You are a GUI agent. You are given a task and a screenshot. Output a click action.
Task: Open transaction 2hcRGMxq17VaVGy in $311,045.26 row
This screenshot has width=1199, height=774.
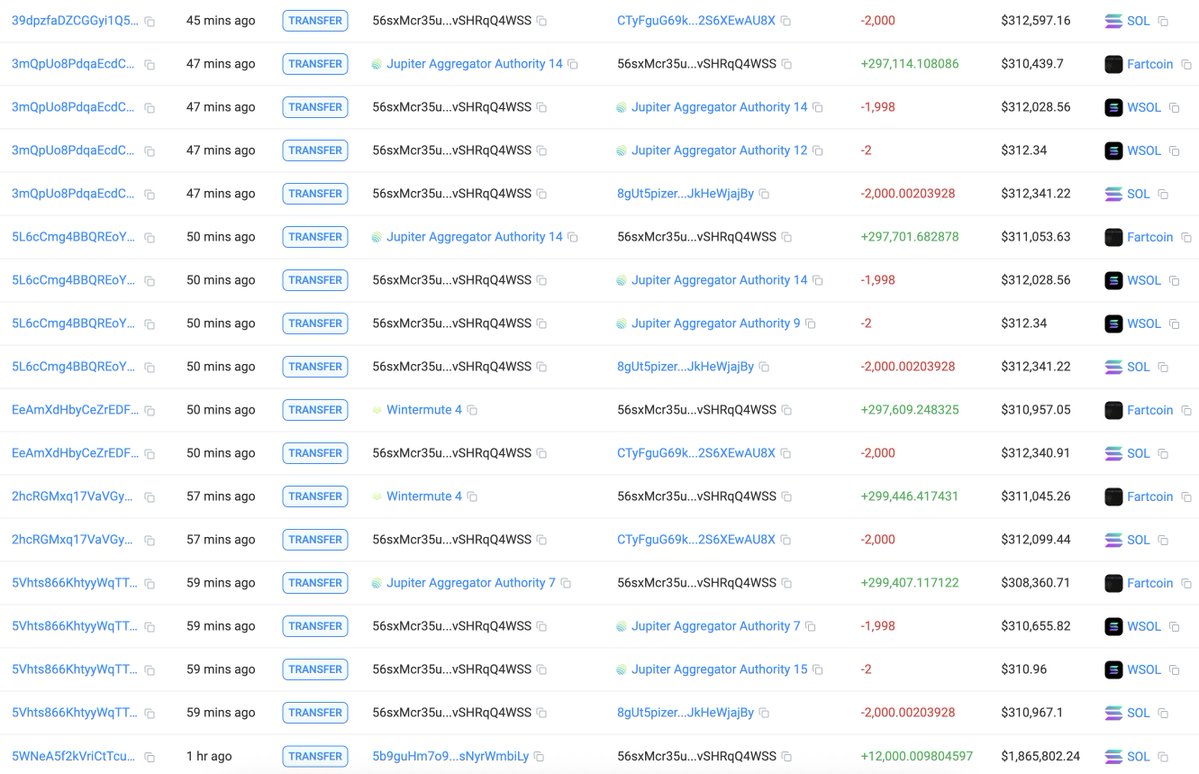click(x=72, y=496)
